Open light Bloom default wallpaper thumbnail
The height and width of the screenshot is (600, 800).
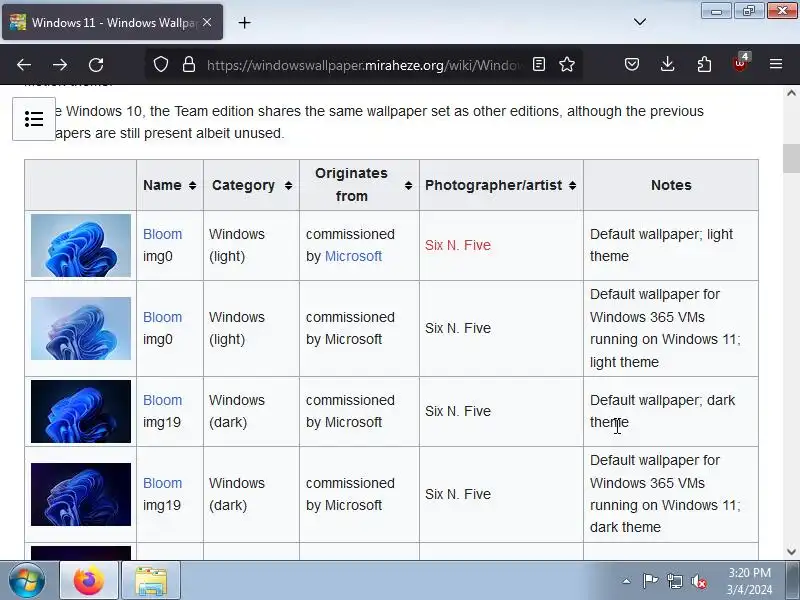81,245
